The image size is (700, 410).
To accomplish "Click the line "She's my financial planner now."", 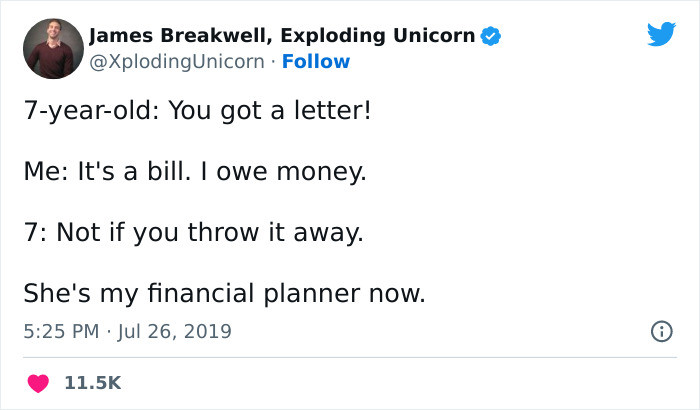I will pos(225,294).
